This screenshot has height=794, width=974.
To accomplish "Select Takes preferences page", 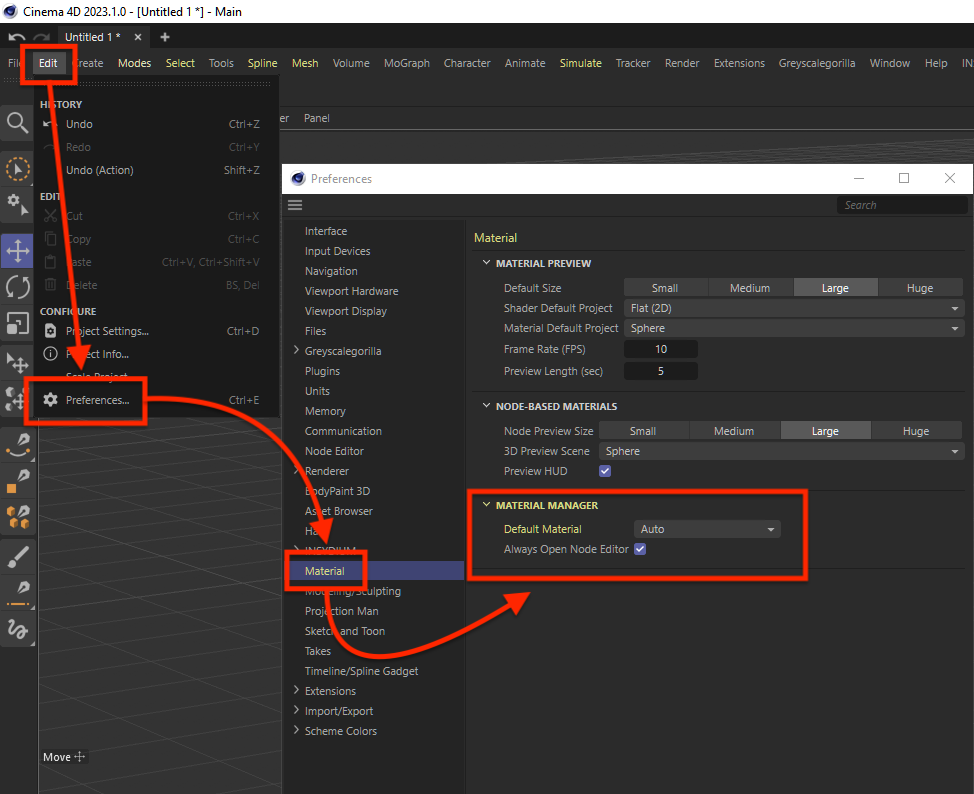I will (x=318, y=651).
